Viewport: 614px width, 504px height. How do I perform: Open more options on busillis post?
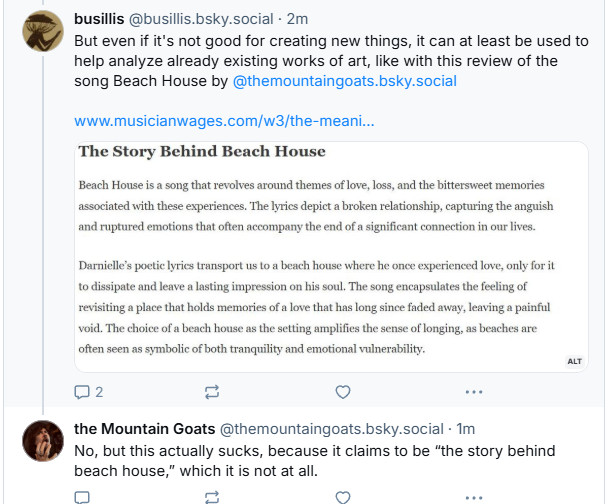(474, 392)
